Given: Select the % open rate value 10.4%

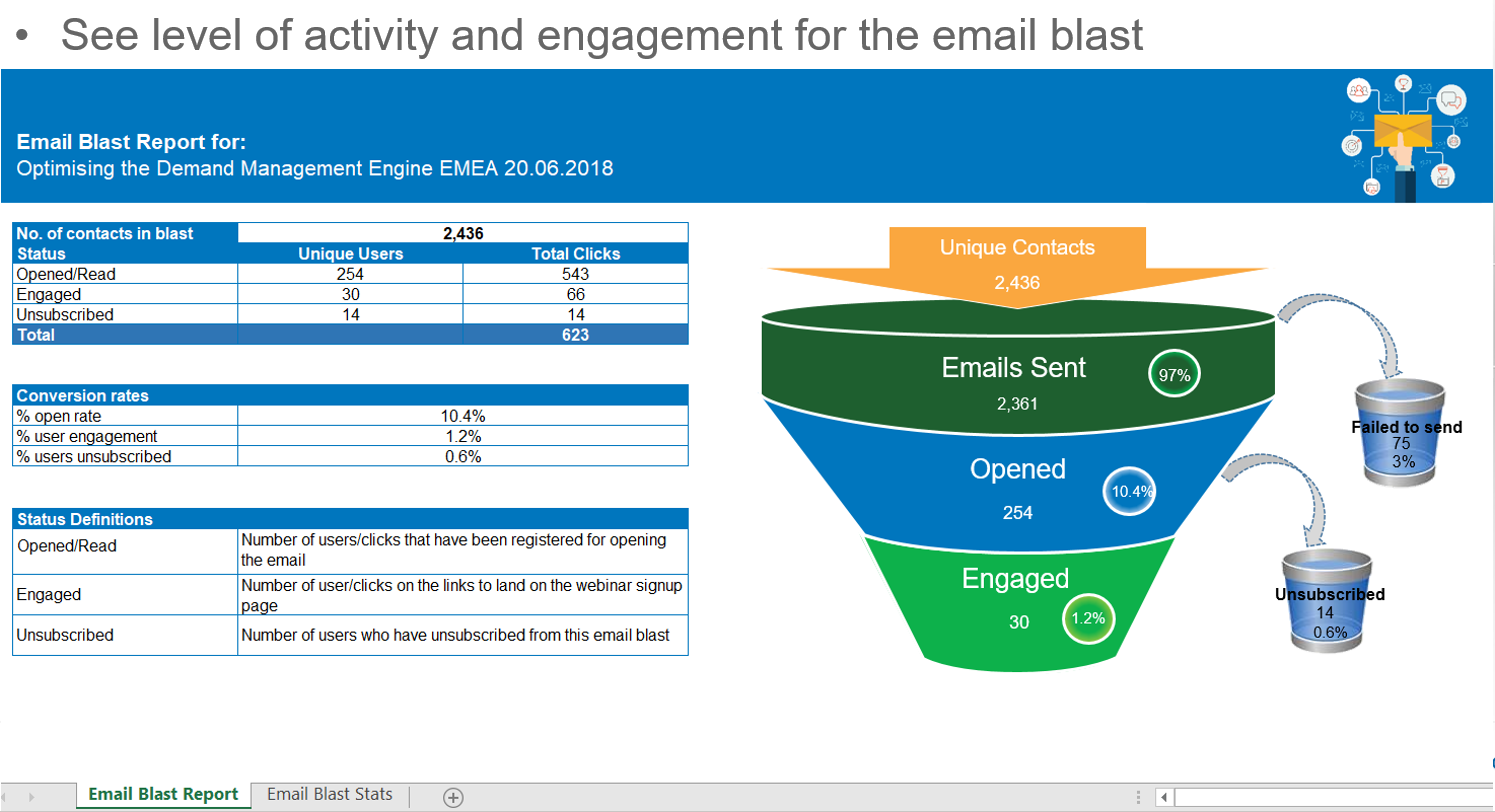Looking at the screenshot, I should tap(463, 416).
